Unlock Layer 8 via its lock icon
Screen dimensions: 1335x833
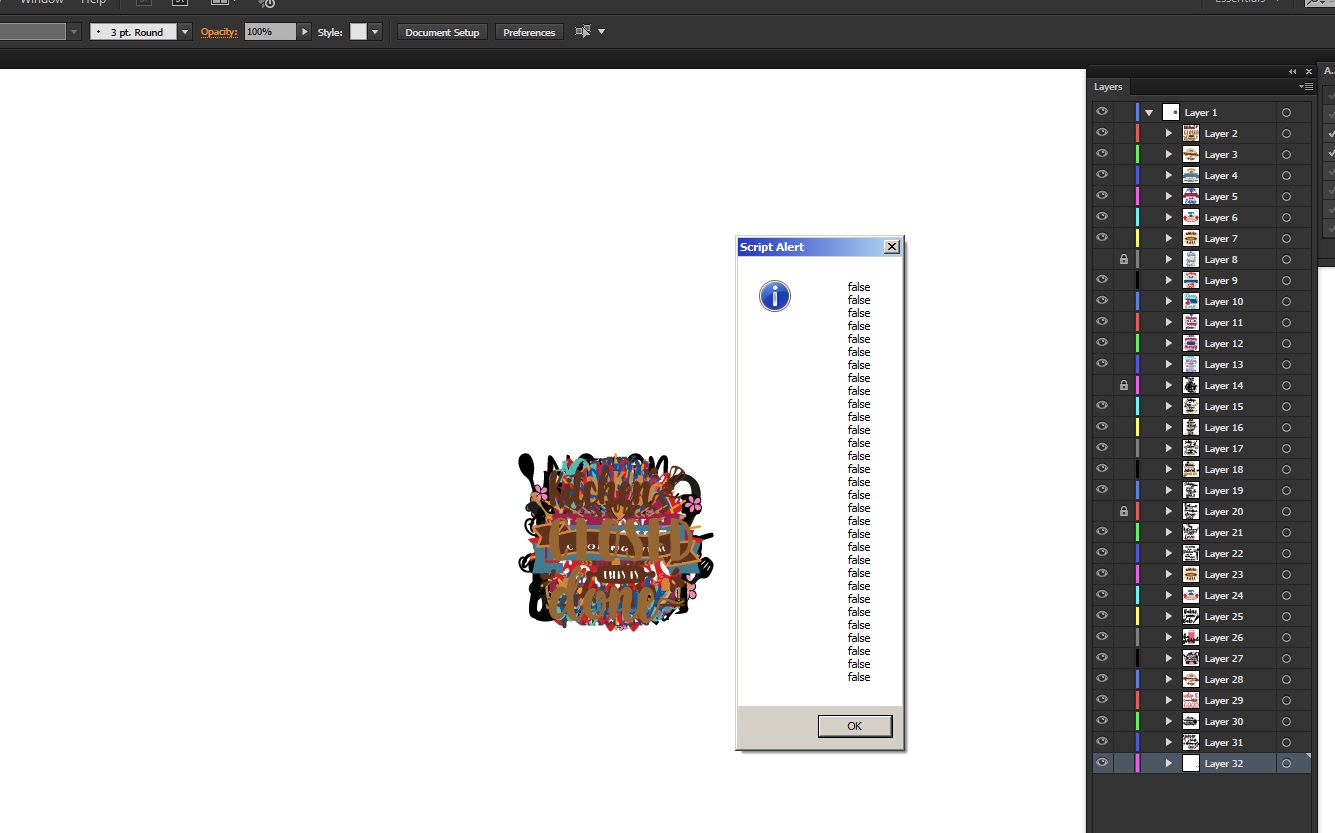(1124, 260)
